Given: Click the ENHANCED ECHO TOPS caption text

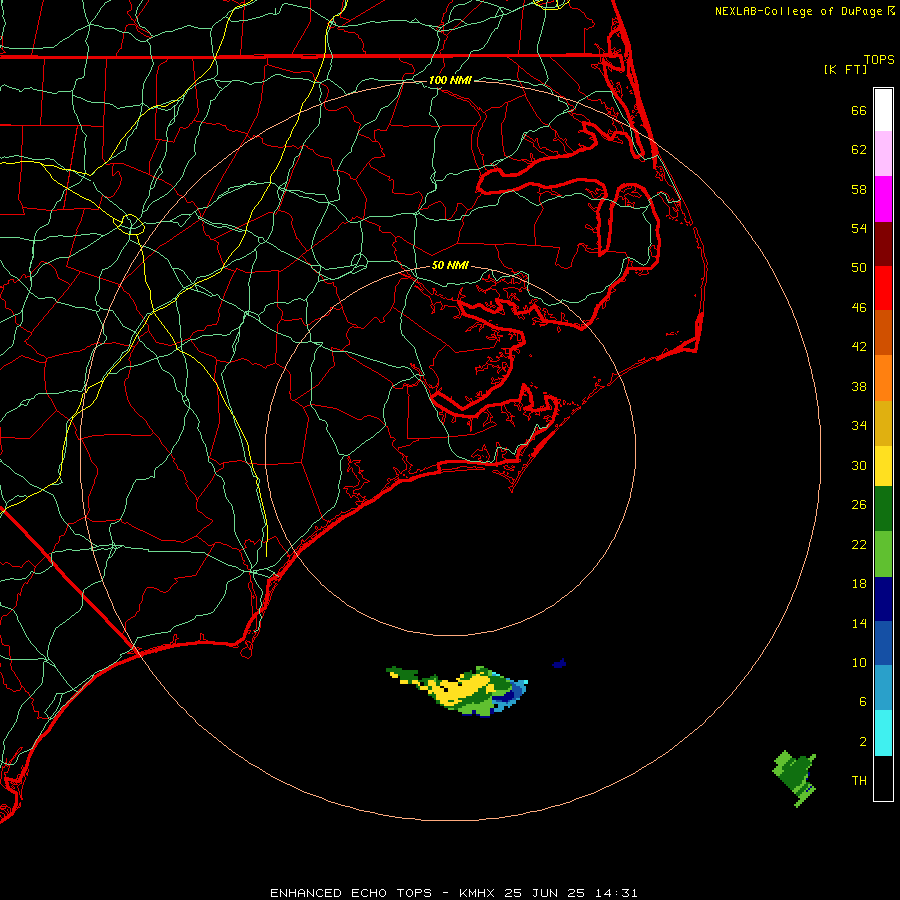Looking at the screenshot, I should (351, 893).
